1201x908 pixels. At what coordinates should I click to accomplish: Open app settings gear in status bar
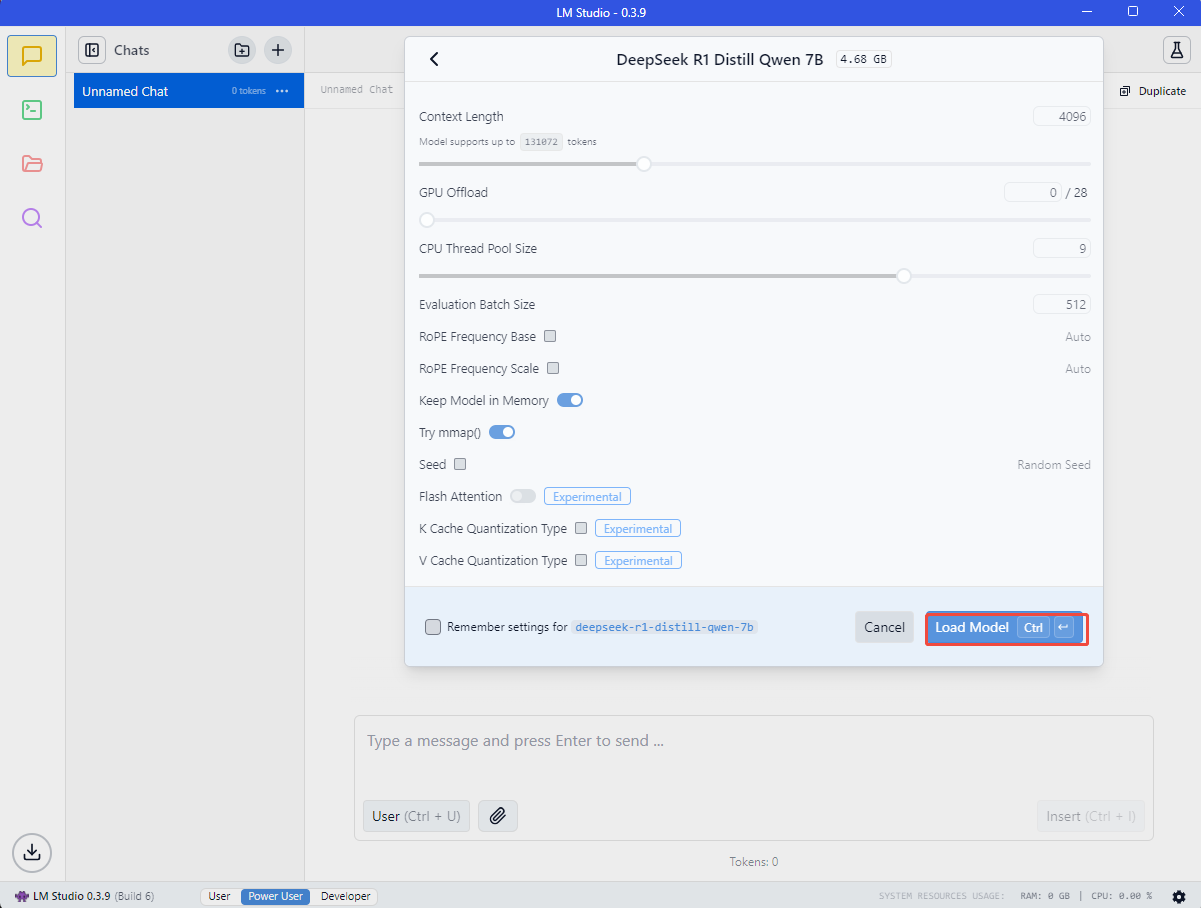click(x=1179, y=896)
